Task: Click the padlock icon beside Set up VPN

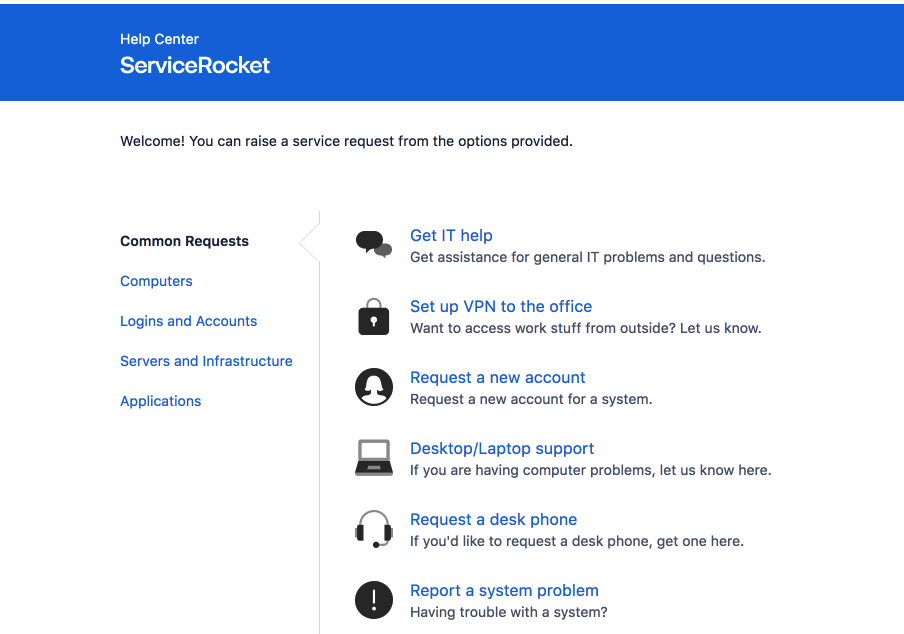Action: [374, 316]
